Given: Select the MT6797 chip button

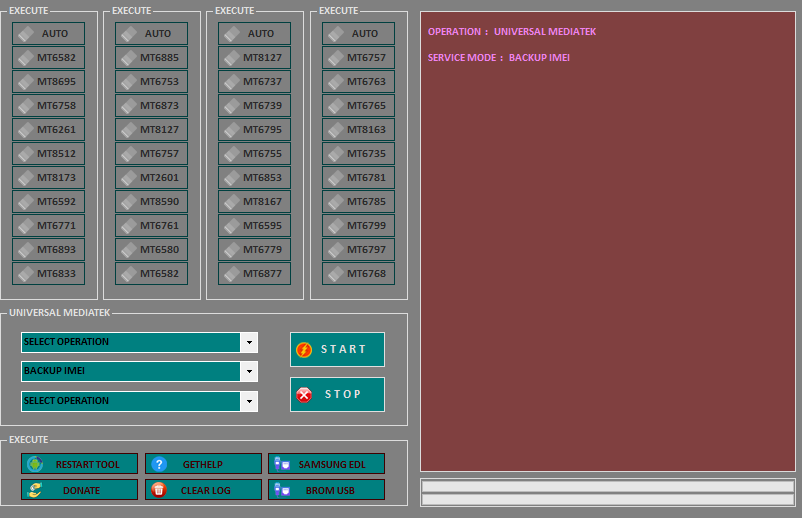Looking at the screenshot, I should [x=359, y=250].
